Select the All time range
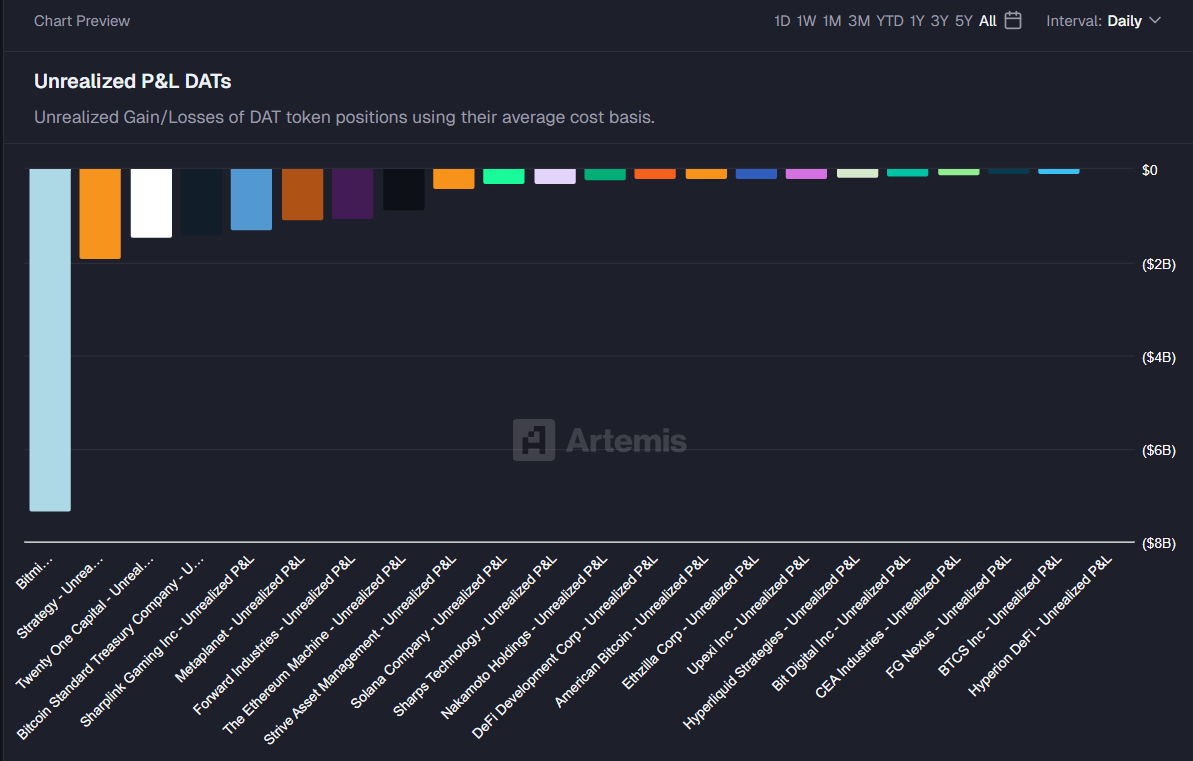The width and height of the screenshot is (1193, 761). [988, 21]
